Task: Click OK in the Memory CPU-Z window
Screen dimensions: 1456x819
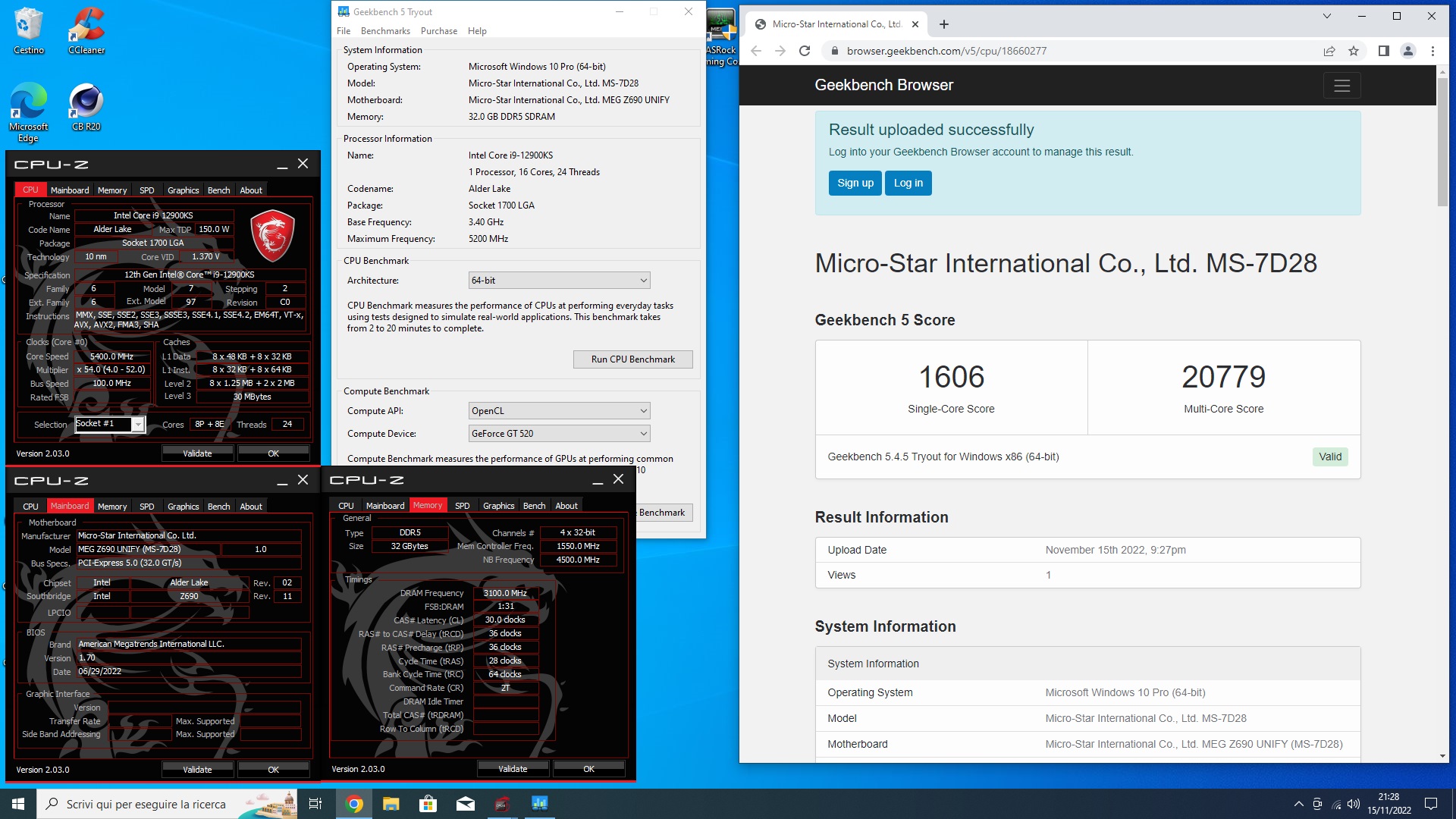Action: 589,769
